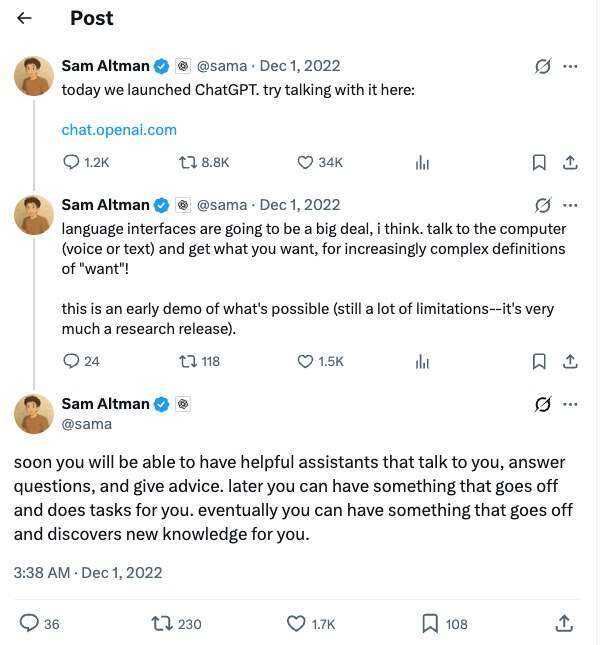Image resolution: width=601 pixels, height=645 pixels.
Task: Reply to the main post with 36 replies
Action: click(x=30, y=623)
